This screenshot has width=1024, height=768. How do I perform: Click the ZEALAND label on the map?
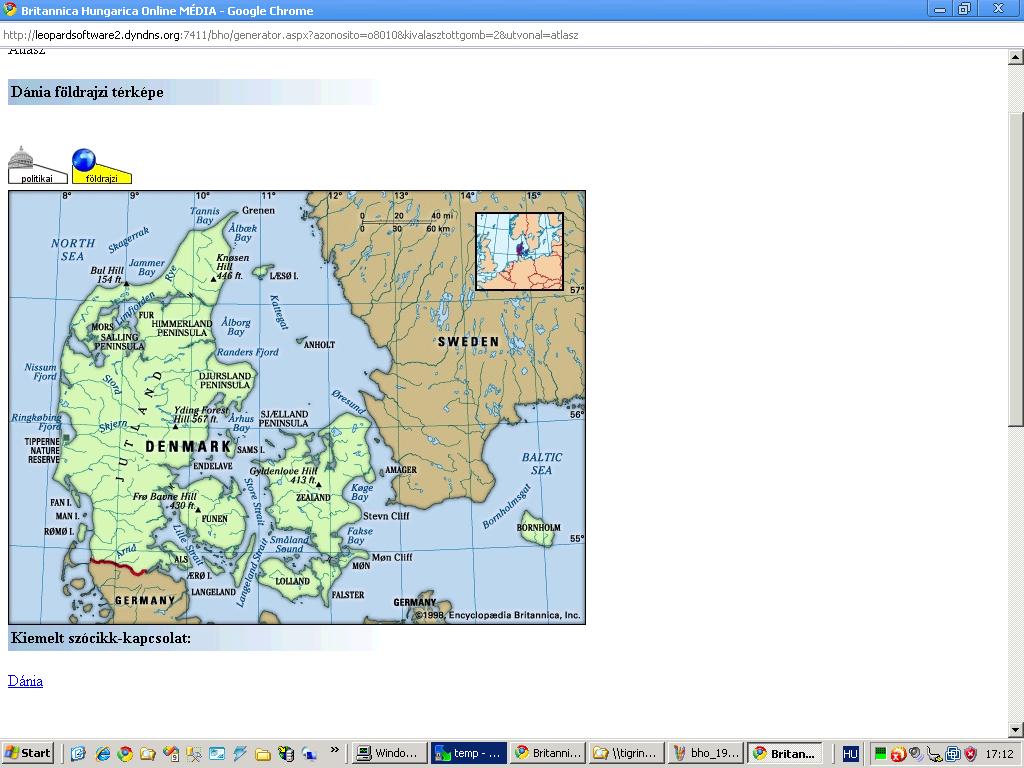pos(313,498)
